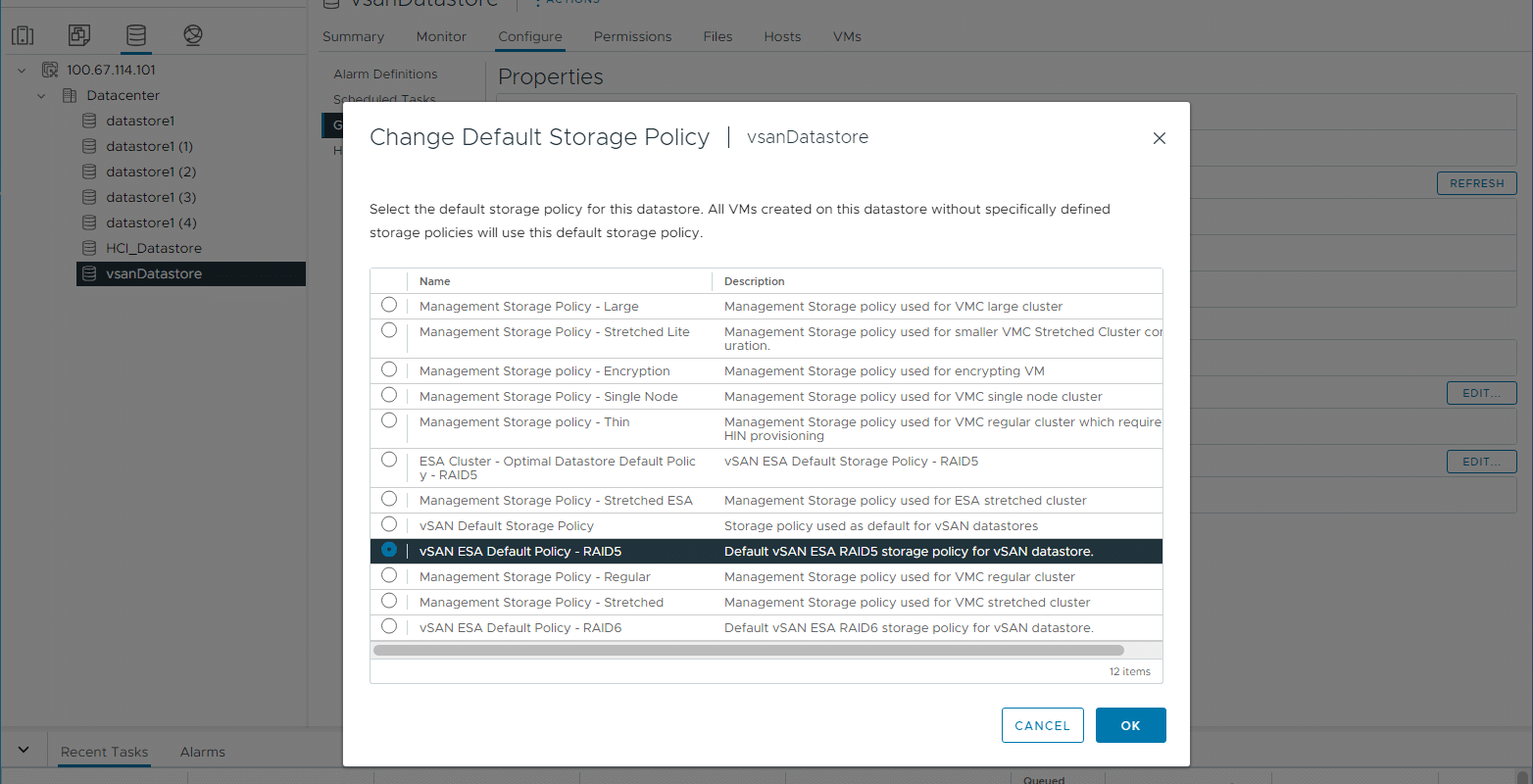This screenshot has height=784, width=1533.
Task: Select Management Storage policy - Thin radio
Action: (x=389, y=420)
